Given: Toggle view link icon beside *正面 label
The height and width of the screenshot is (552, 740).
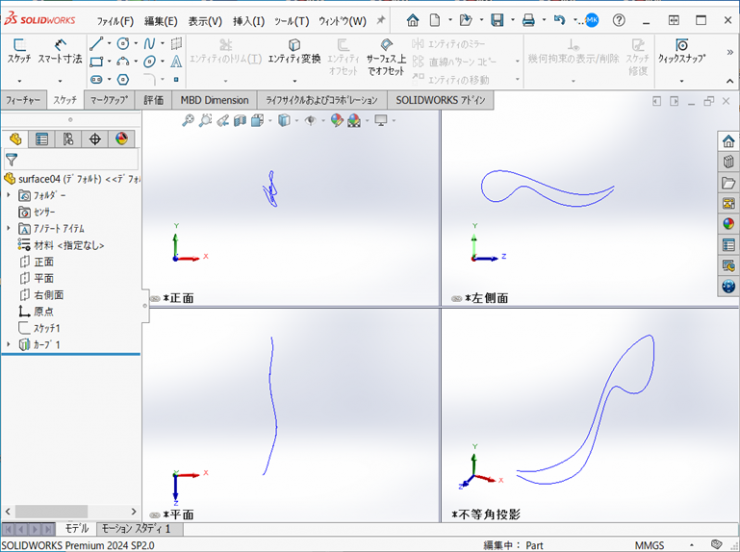Looking at the screenshot, I should click(x=155, y=298).
